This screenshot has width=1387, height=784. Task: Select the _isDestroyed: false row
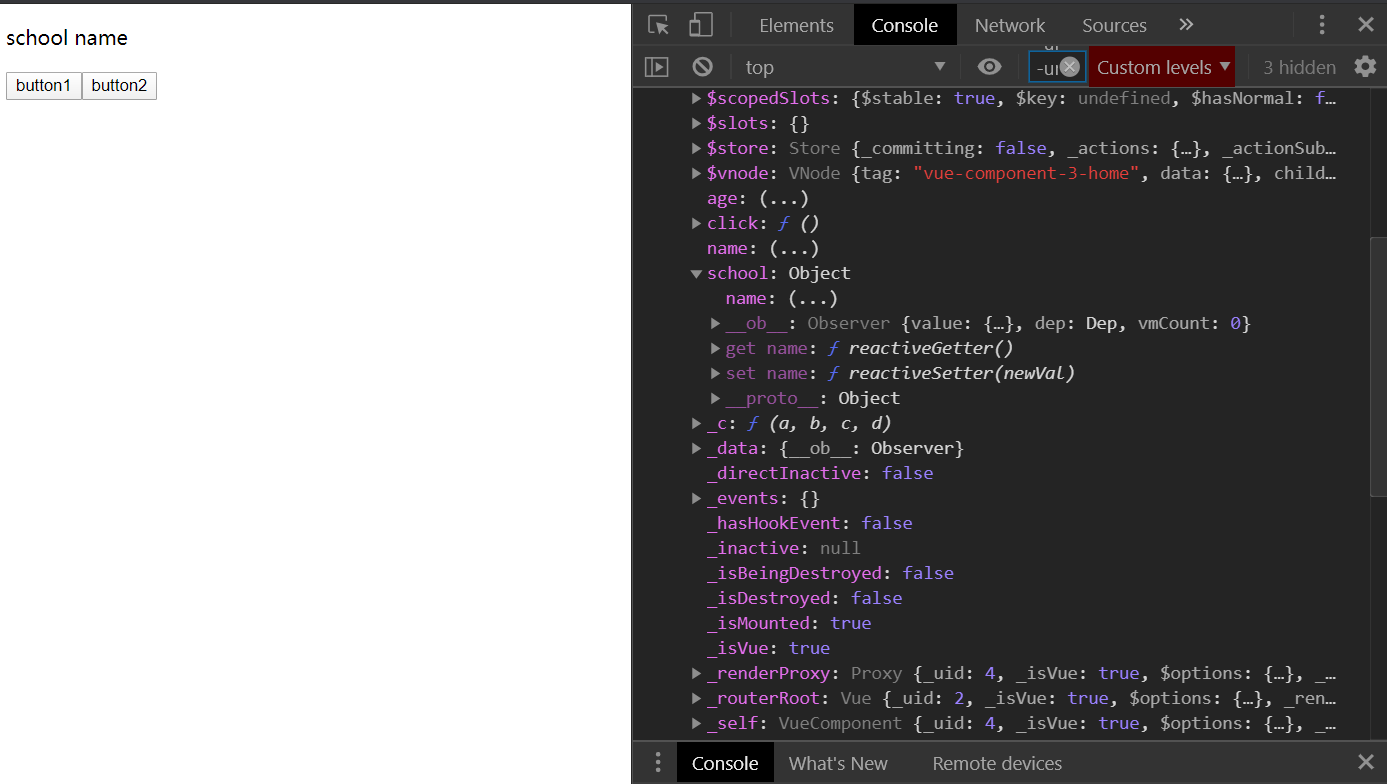pos(804,598)
